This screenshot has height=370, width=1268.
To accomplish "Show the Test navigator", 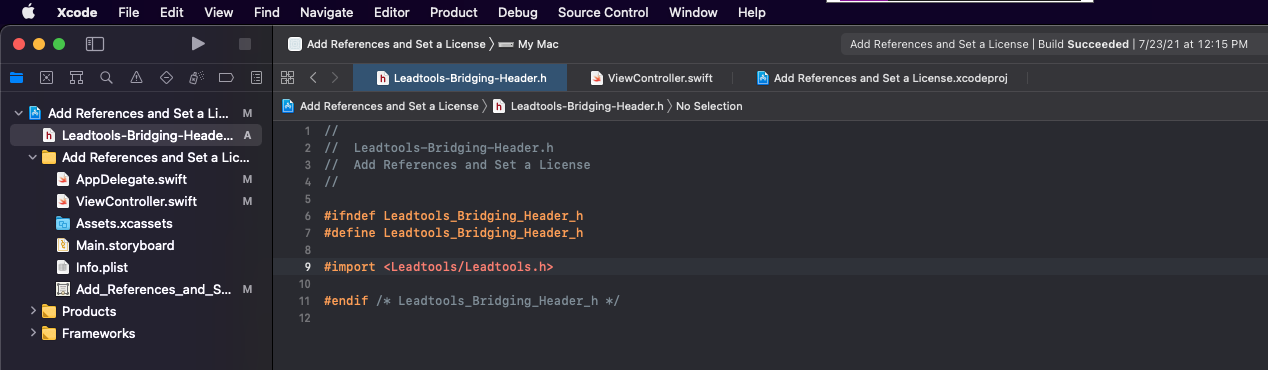I will pyautogui.click(x=166, y=77).
